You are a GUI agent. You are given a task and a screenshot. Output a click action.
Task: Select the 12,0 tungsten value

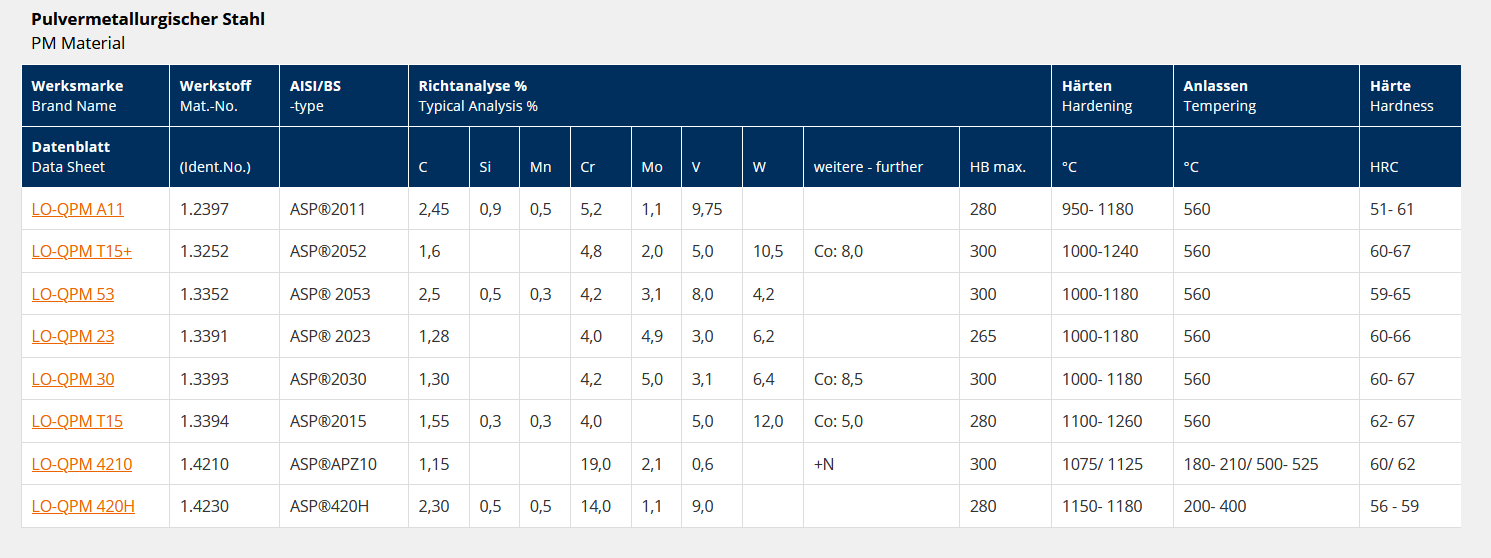(x=768, y=421)
